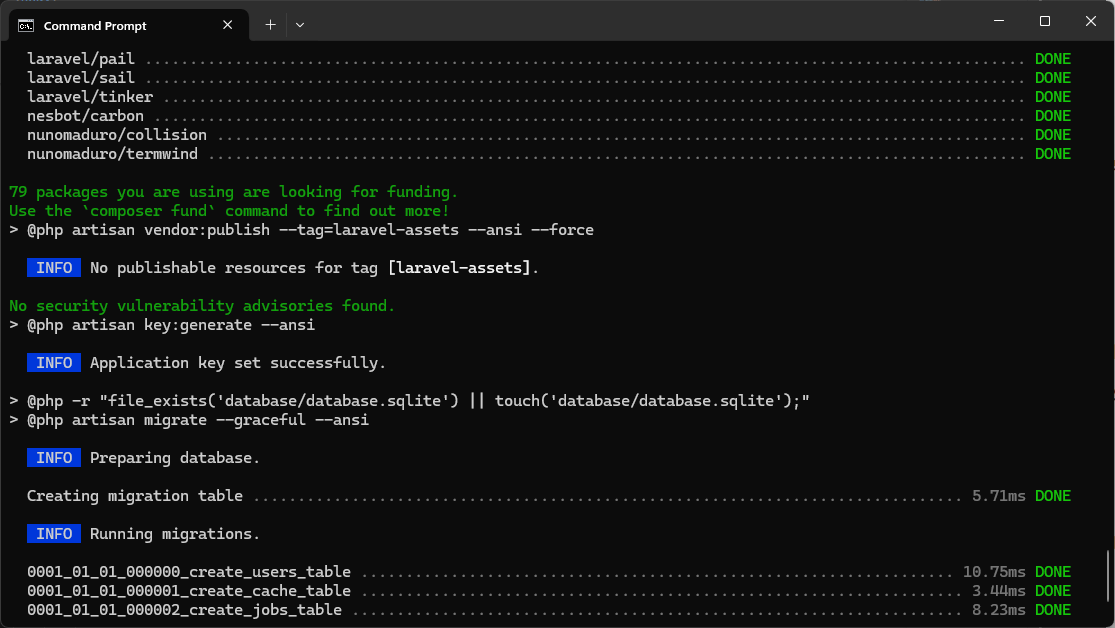The width and height of the screenshot is (1115, 628).
Task: Click DONE next to nunomaduro/termwind
Action: [x=1052, y=154]
